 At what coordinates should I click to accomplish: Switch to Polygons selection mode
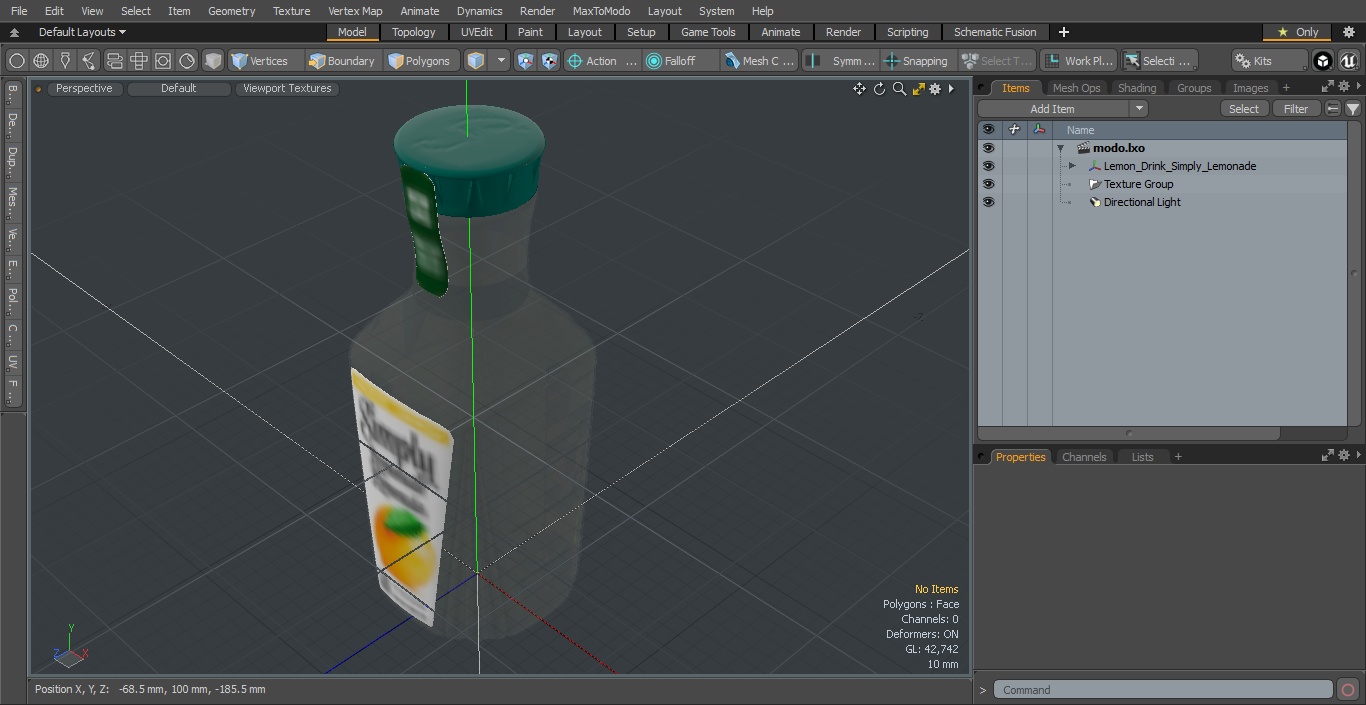click(420, 61)
